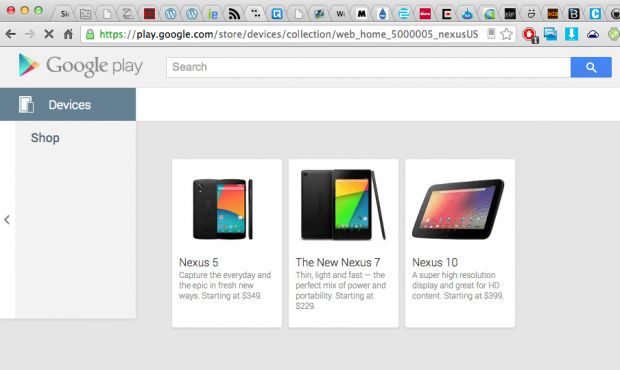Switch to the RSS feed tab
Screen dimensions: 620x370
pyautogui.click(x=234, y=14)
